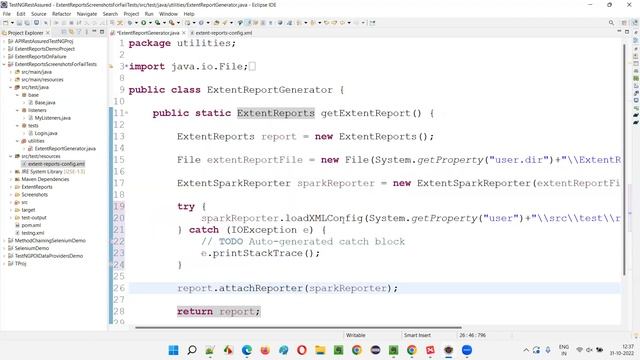Toggle Mark Occurrences in toolbar
This screenshot has height=360, width=640.
[247, 23]
